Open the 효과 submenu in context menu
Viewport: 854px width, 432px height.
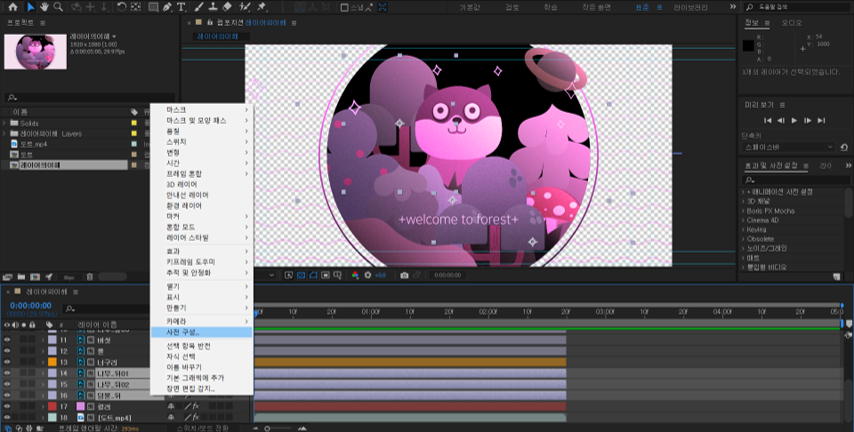coord(201,251)
